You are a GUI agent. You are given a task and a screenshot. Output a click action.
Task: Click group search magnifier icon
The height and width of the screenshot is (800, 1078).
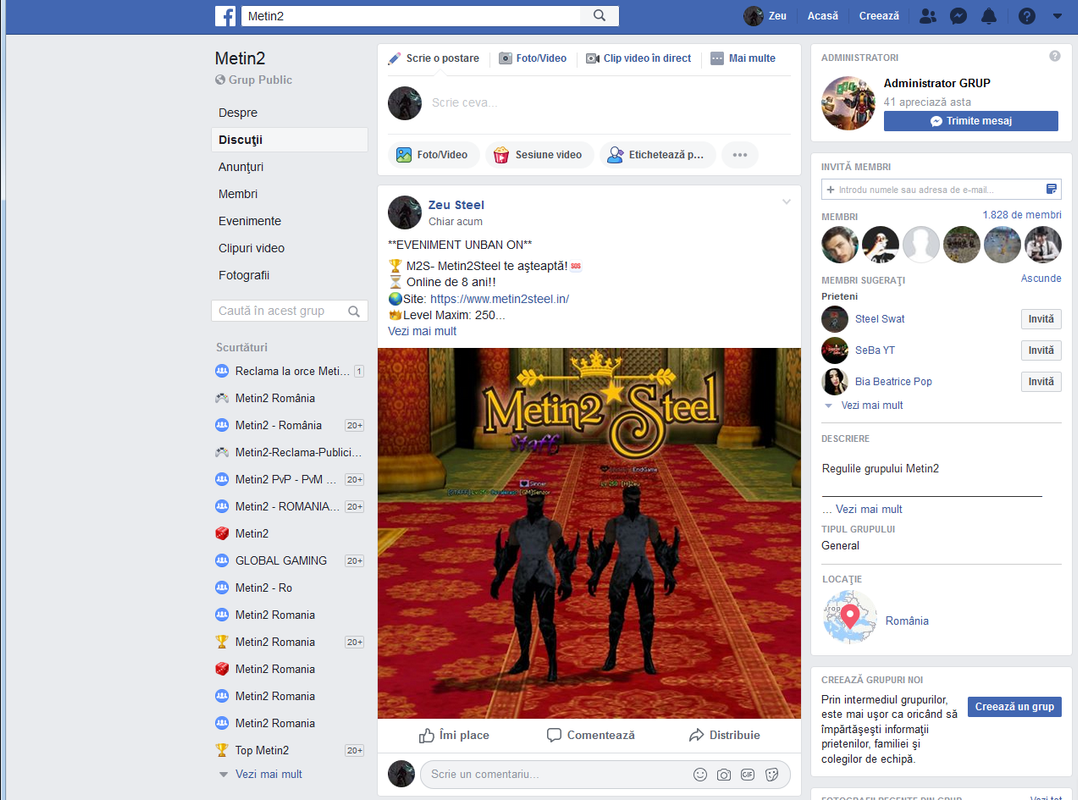coord(354,311)
